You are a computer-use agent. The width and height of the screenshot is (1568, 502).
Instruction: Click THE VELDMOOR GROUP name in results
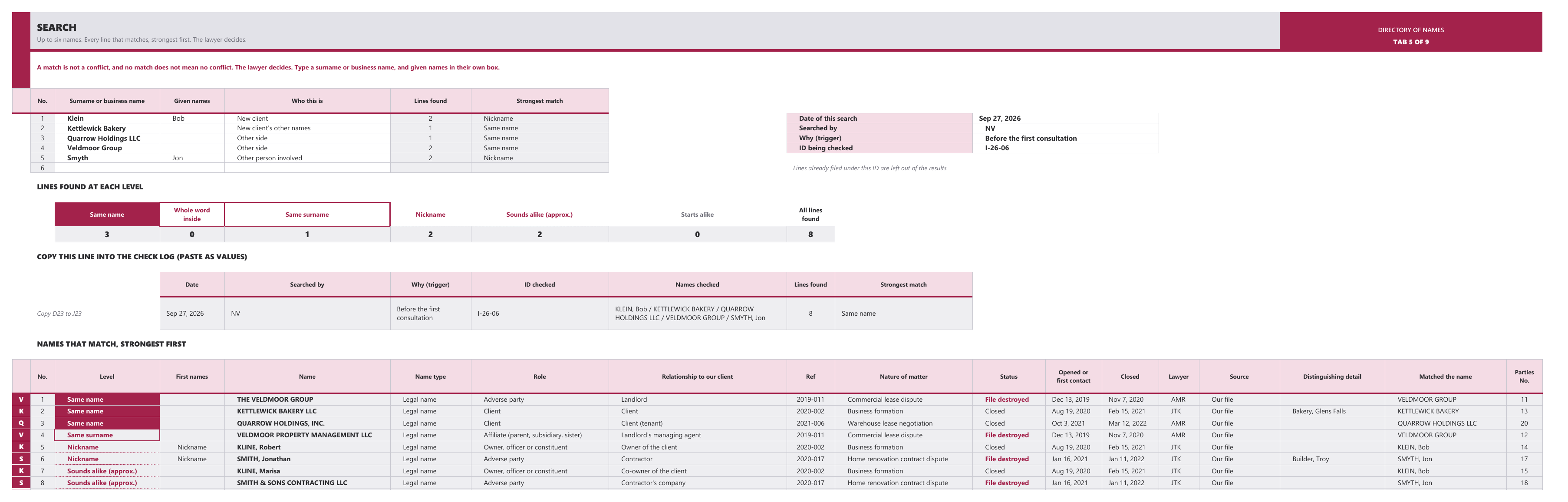307,400
